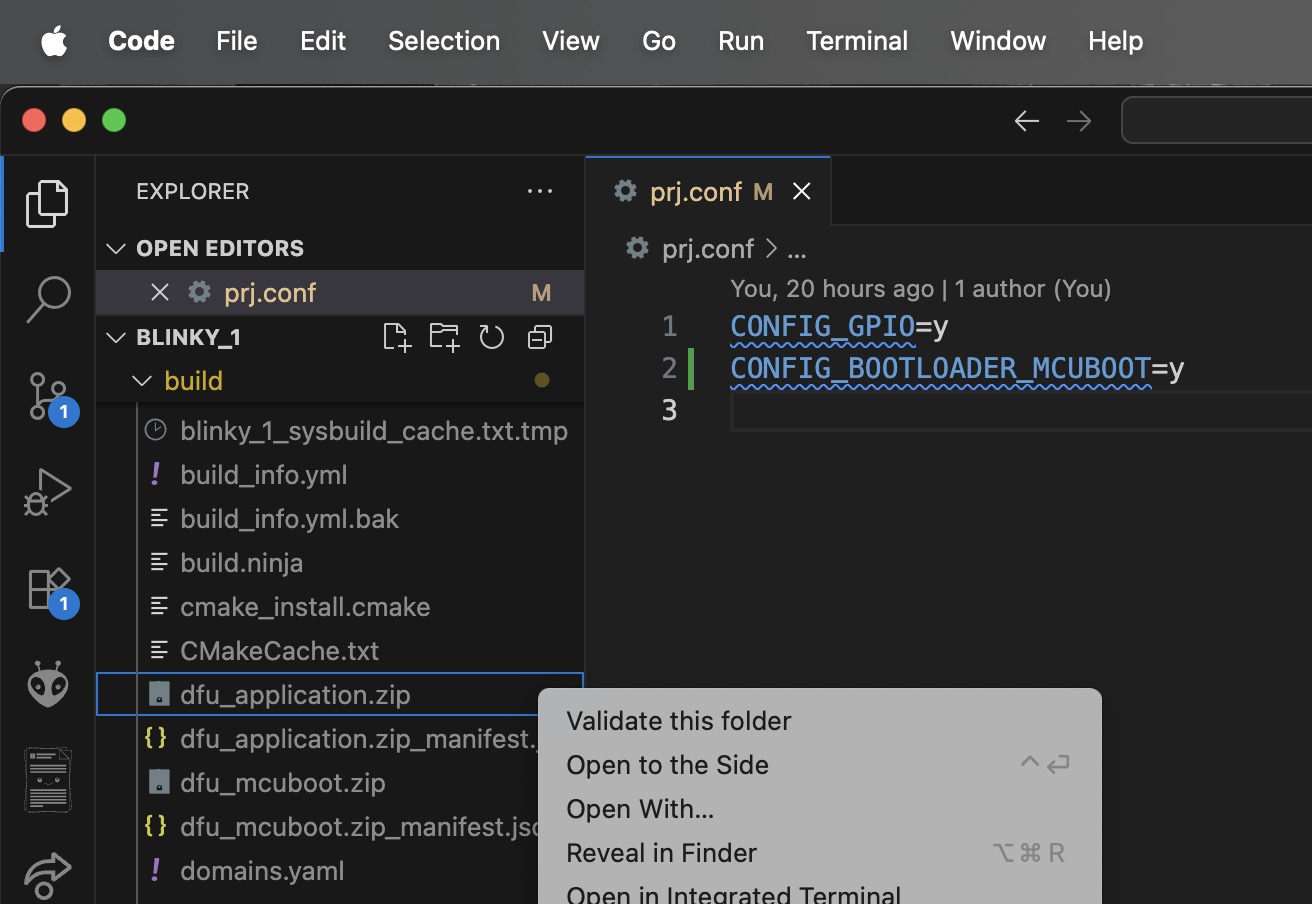This screenshot has width=1312, height=904.
Task: Collapse the Open Editors section
Action: point(117,248)
